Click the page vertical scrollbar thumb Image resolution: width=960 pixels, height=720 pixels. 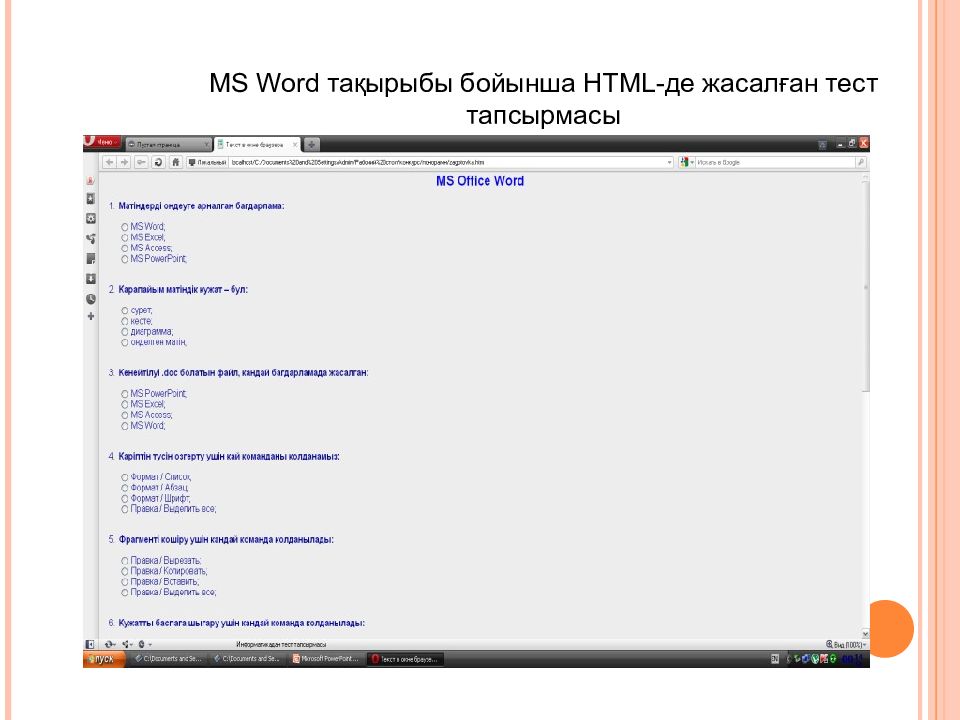(x=865, y=287)
